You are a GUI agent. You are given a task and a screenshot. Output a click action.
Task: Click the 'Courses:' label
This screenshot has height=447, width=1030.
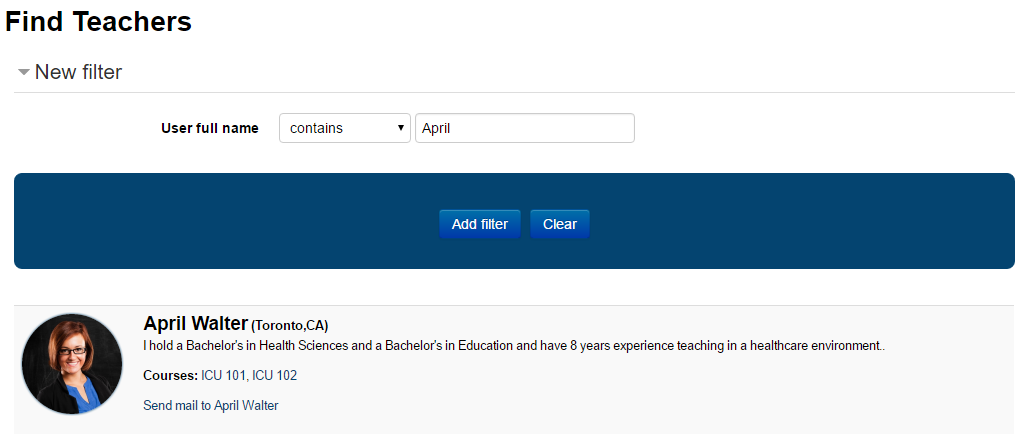[170, 376]
